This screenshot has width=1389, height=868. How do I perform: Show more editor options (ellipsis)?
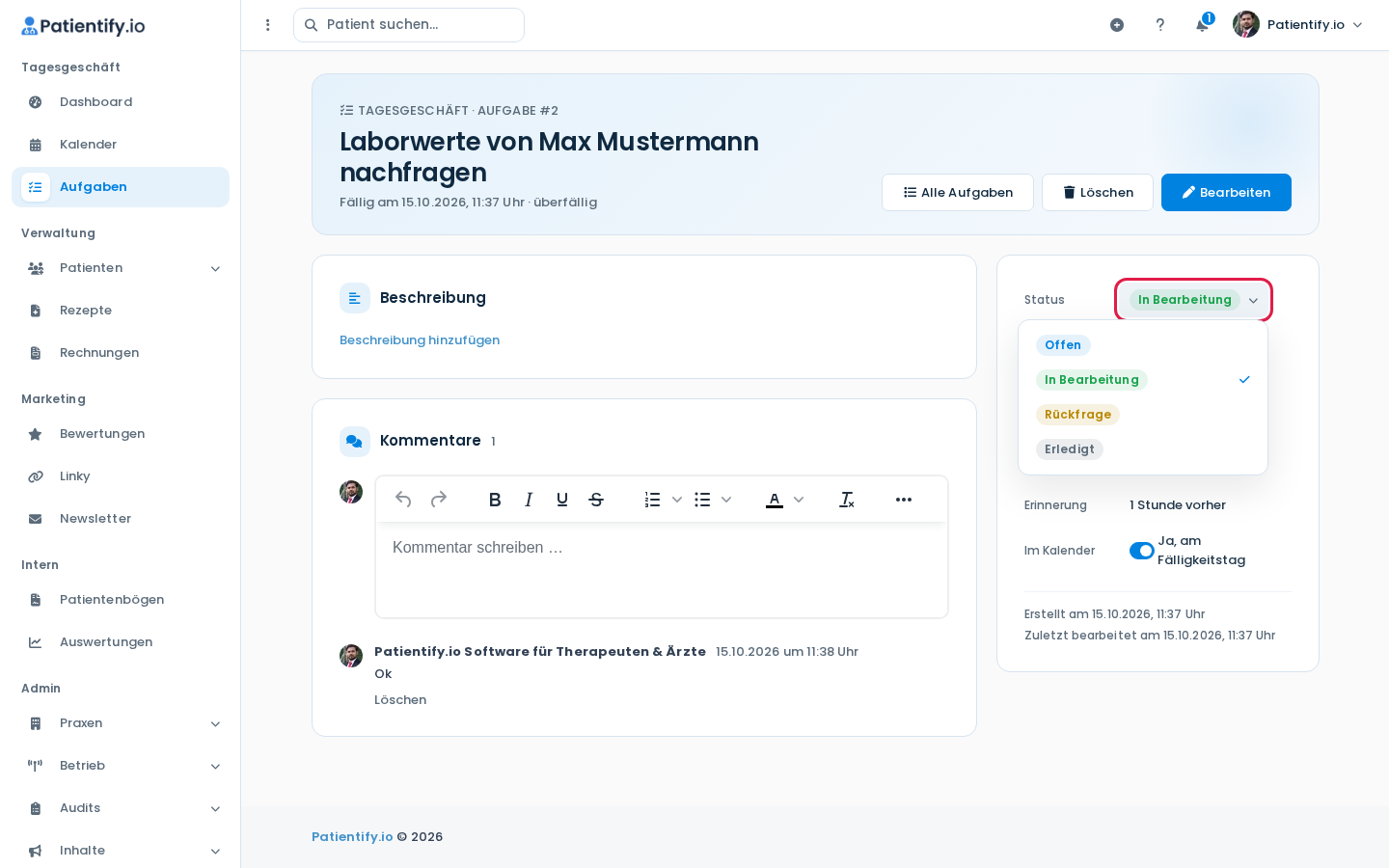coord(904,500)
